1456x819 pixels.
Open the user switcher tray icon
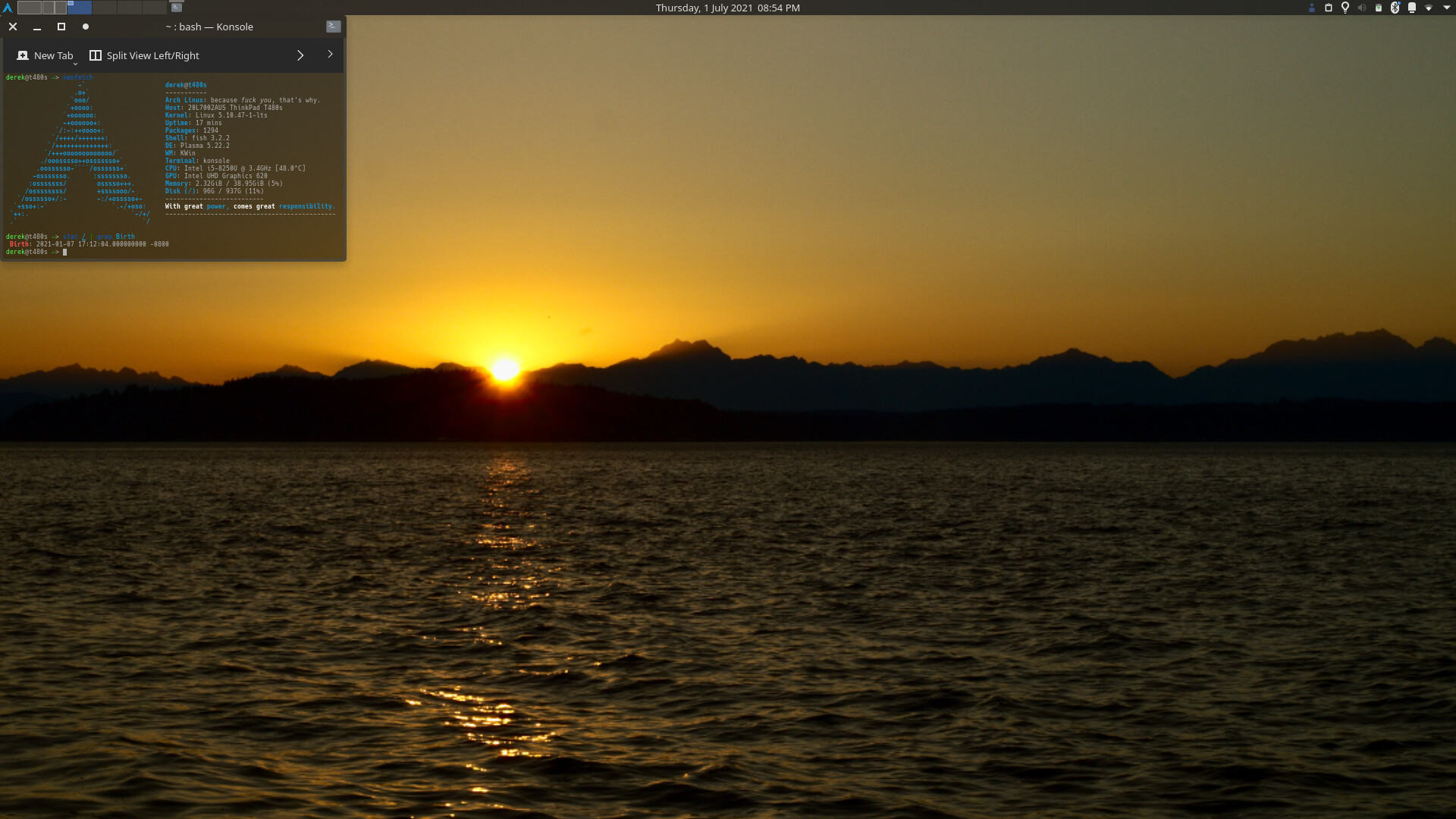[x=1312, y=8]
